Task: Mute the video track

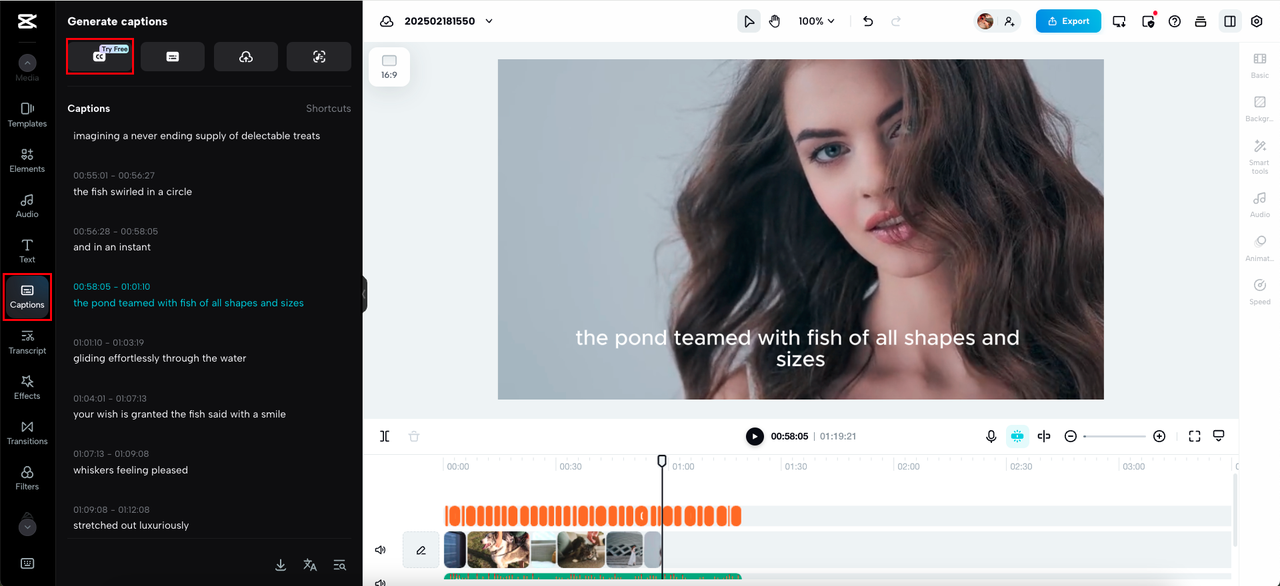Action: click(380, 550)
